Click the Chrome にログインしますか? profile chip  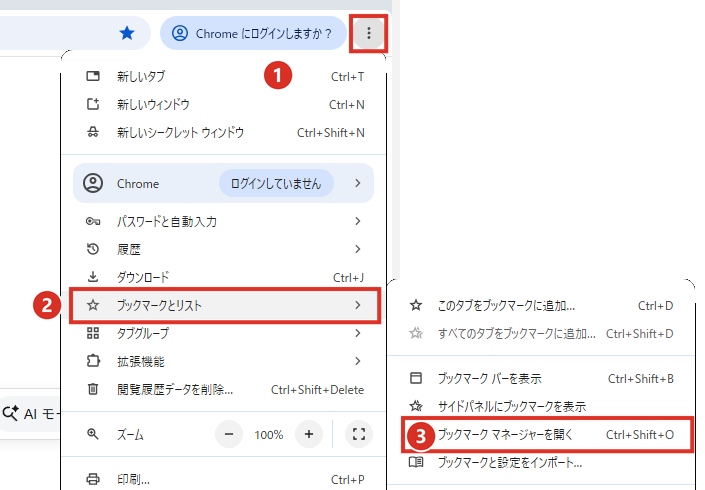point(253,33)
